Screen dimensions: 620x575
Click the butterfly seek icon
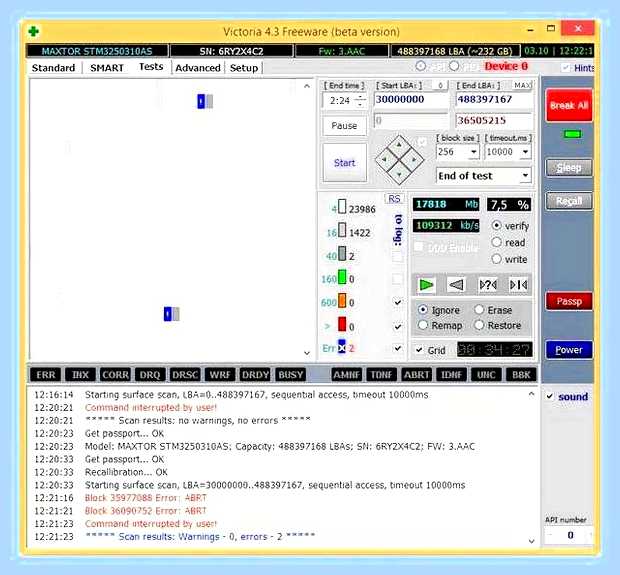[518, 285]
